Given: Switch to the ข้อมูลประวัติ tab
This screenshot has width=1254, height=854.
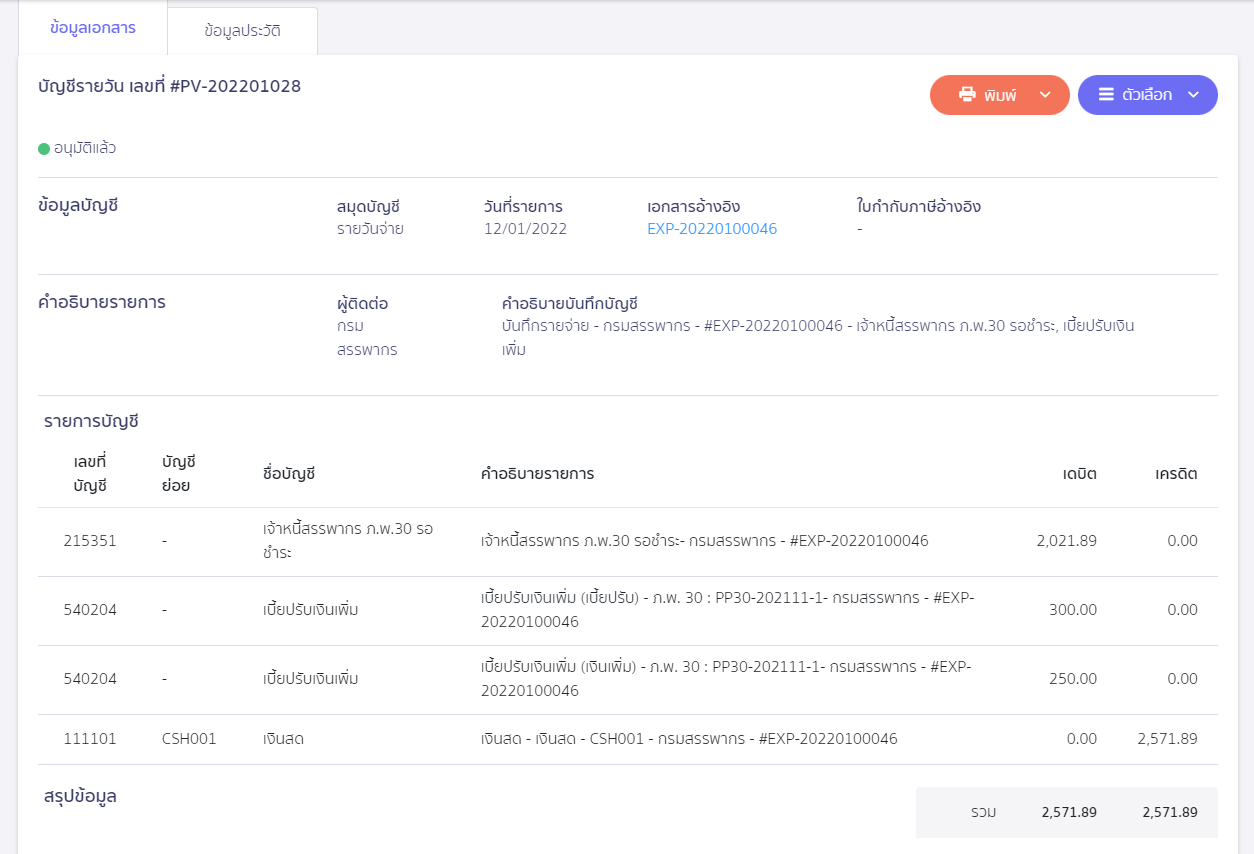Looking at the screenshot, I should [x=242, y=31].
